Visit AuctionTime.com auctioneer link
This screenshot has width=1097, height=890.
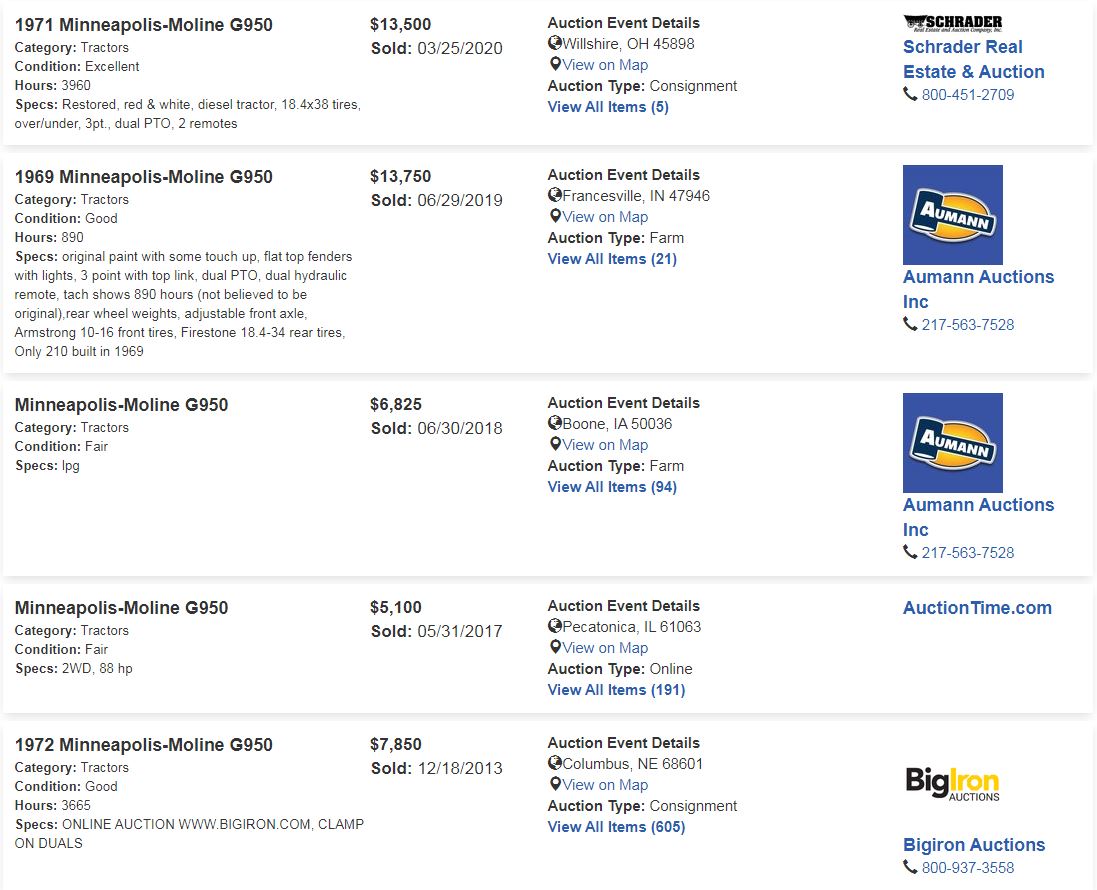977,608
